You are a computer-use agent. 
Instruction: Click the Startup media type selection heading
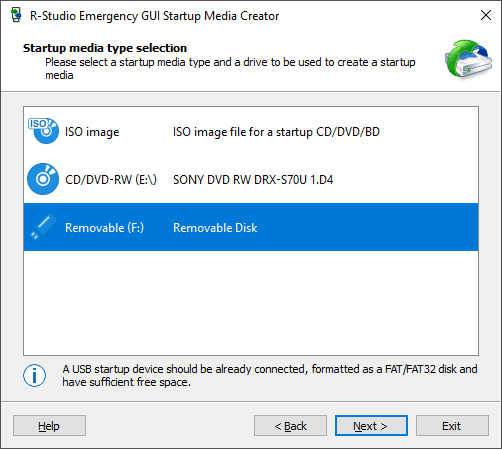[105, 48]
